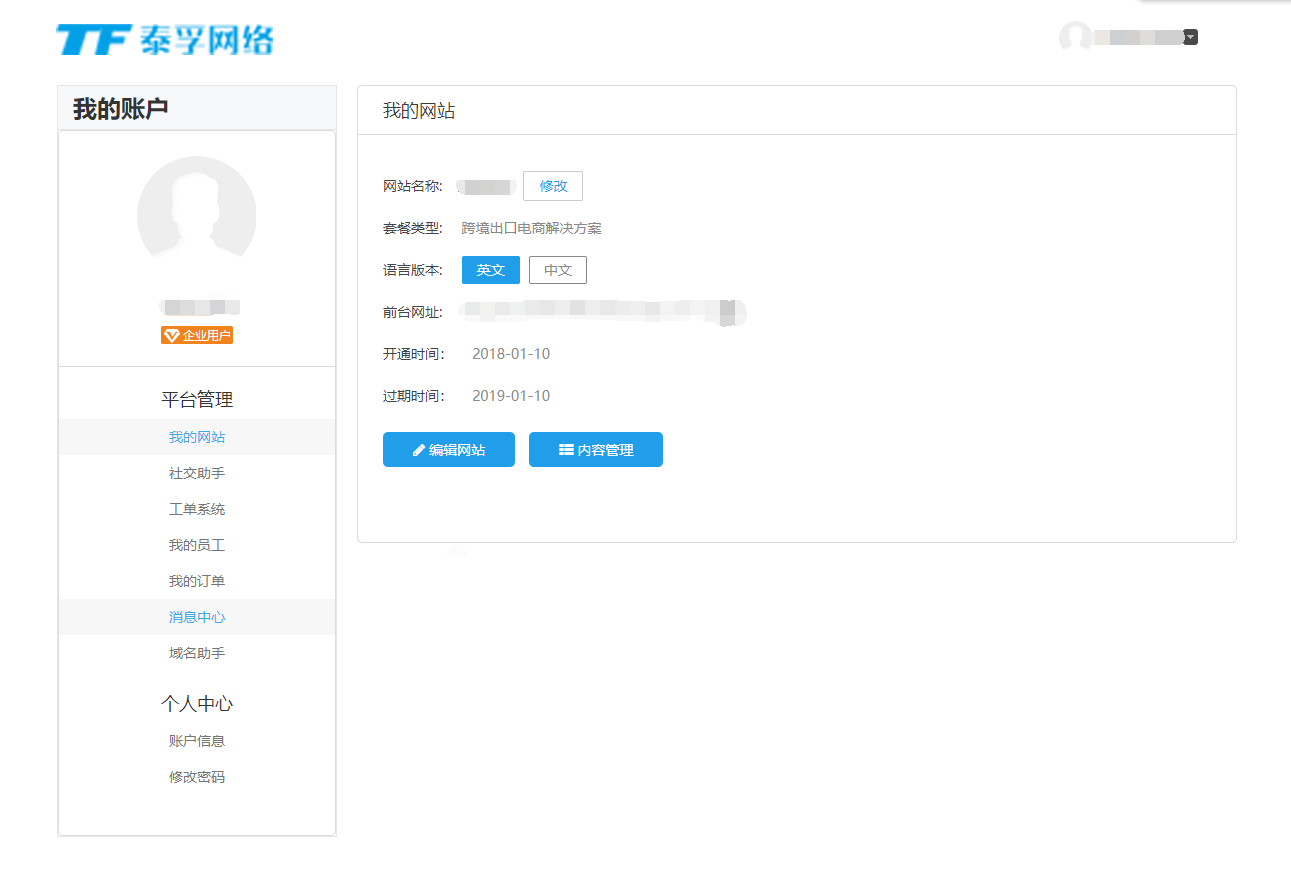
Task: Click the TF 泰孚网络 logo
Action: point(165,40)
